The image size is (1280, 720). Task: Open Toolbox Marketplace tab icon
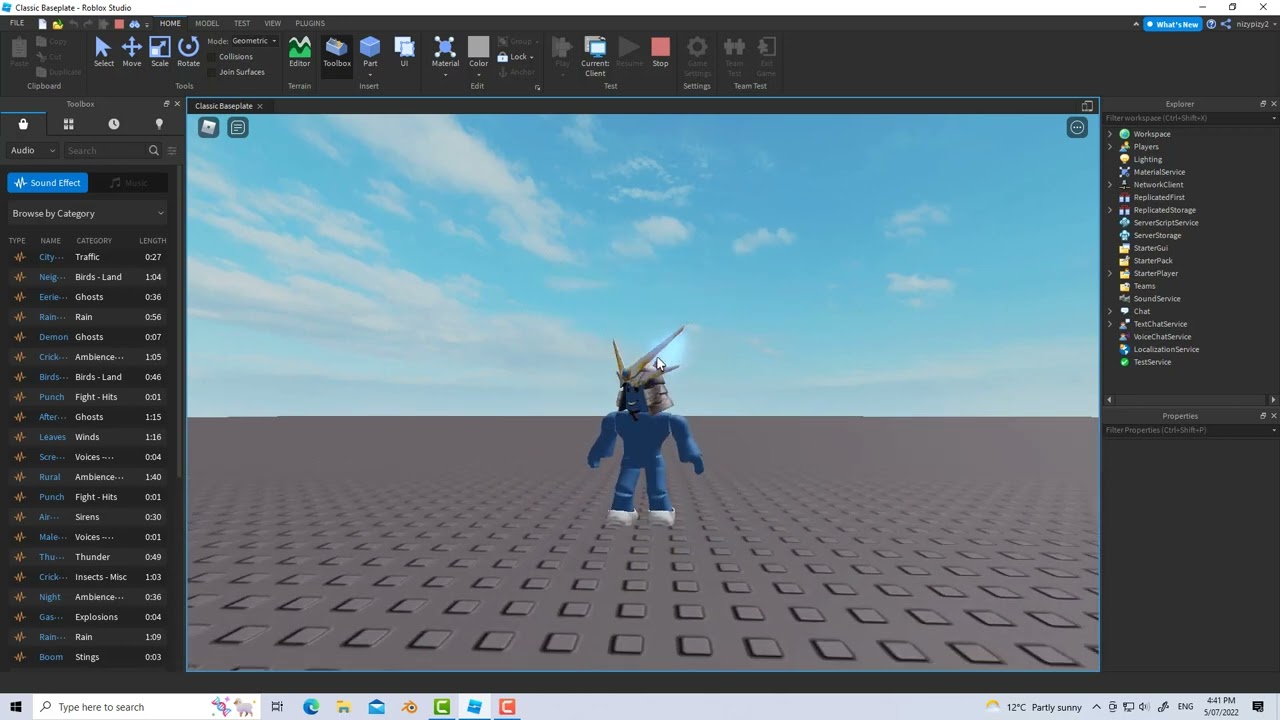point(23,124)
